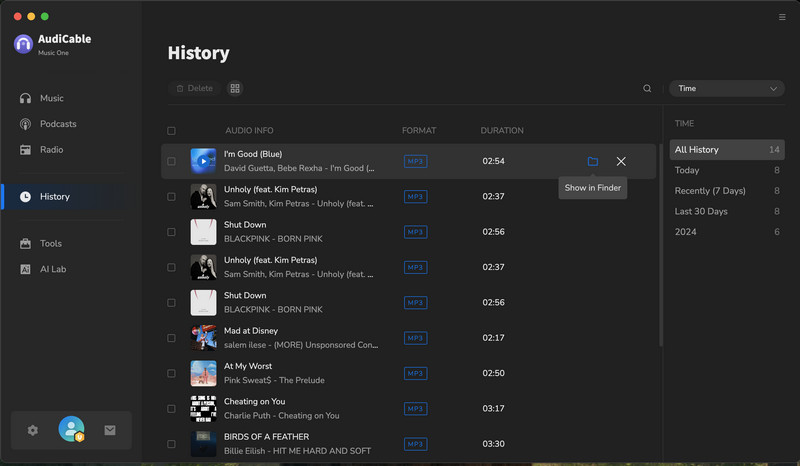Viewport: 800px width, 466px height.
Task: Select the All History filter
Action: pyautogui.click(x=727, y=150)
